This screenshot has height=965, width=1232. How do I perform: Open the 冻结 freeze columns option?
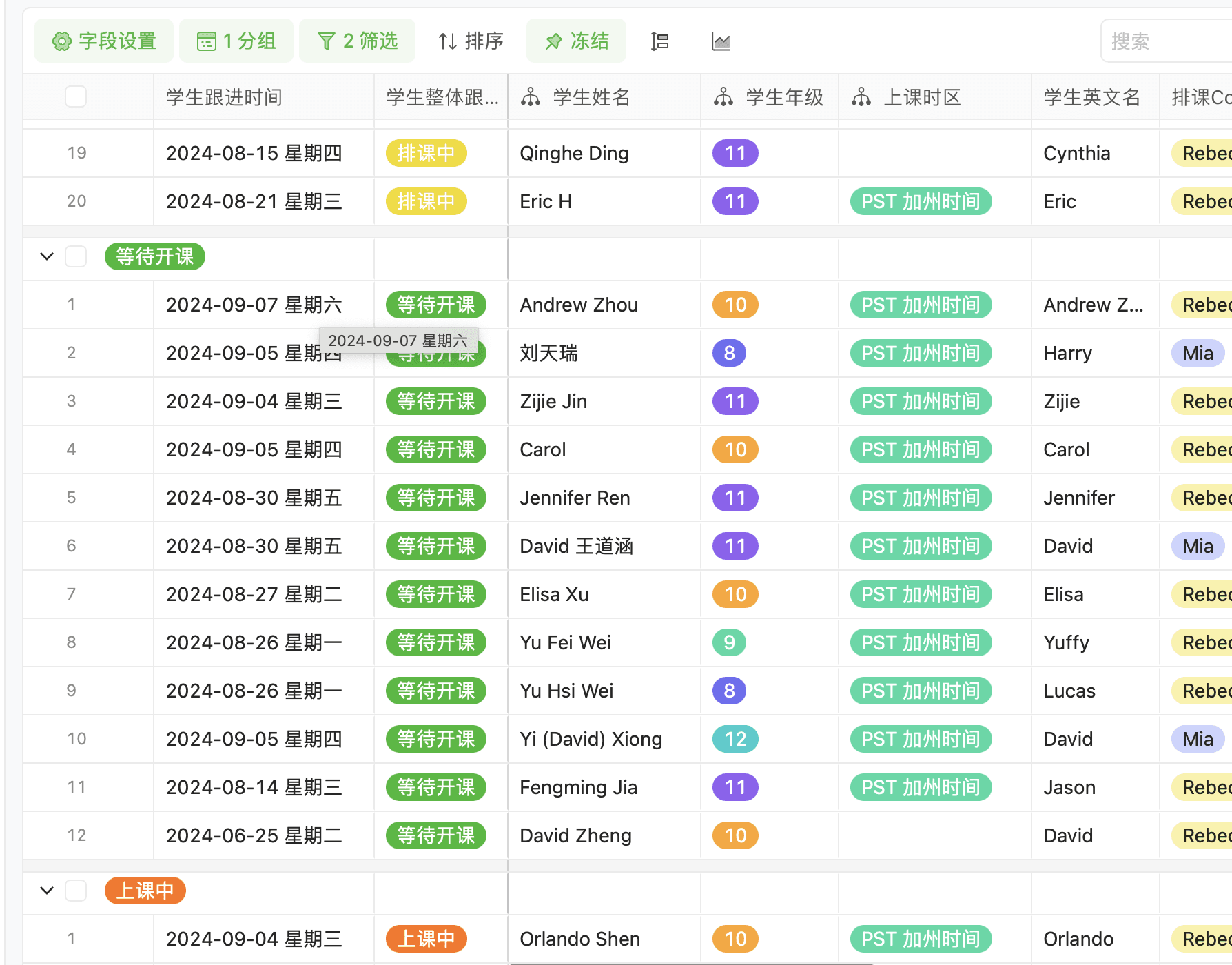click(577, 41)
